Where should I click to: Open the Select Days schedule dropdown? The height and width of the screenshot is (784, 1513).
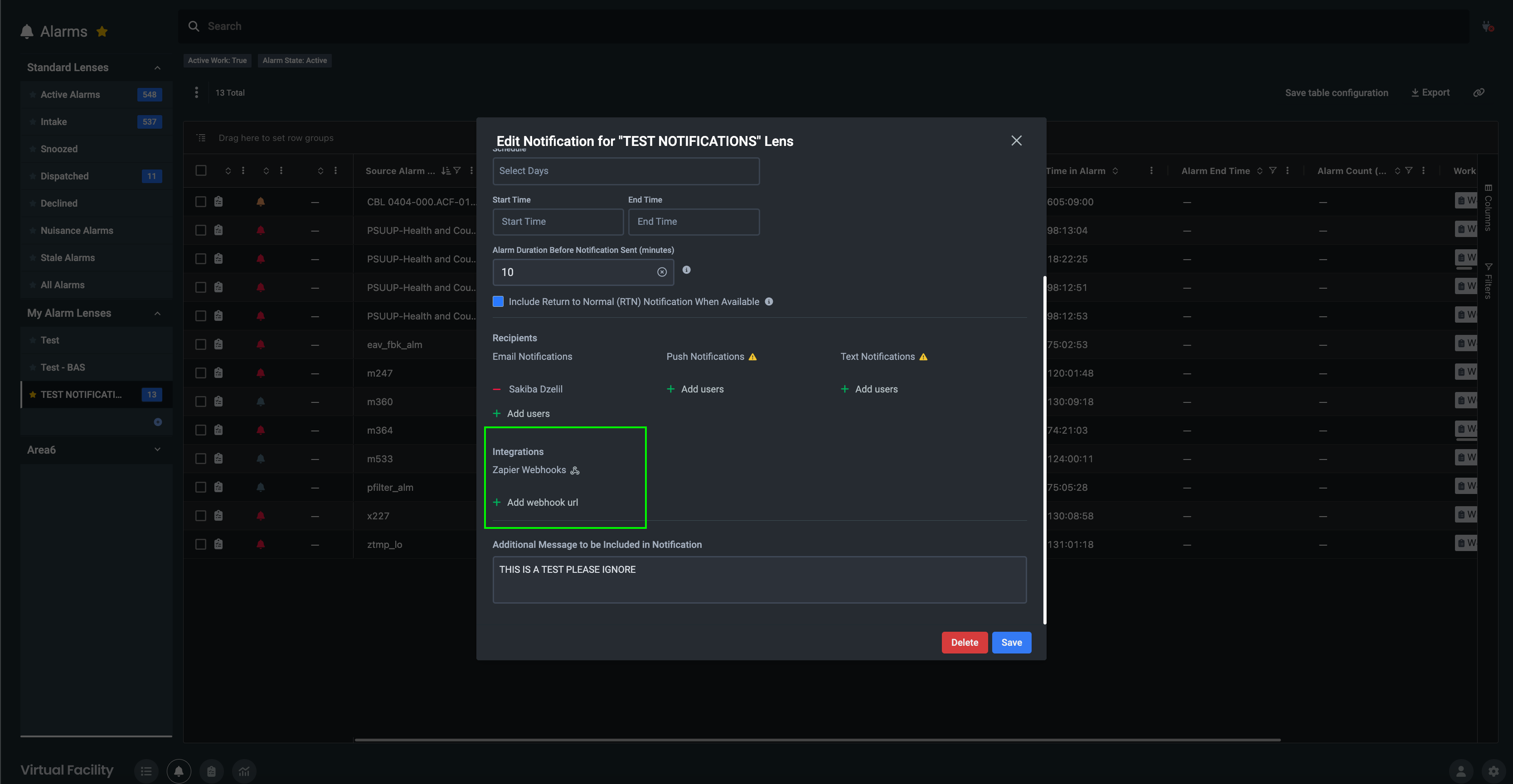click(626, 171)
